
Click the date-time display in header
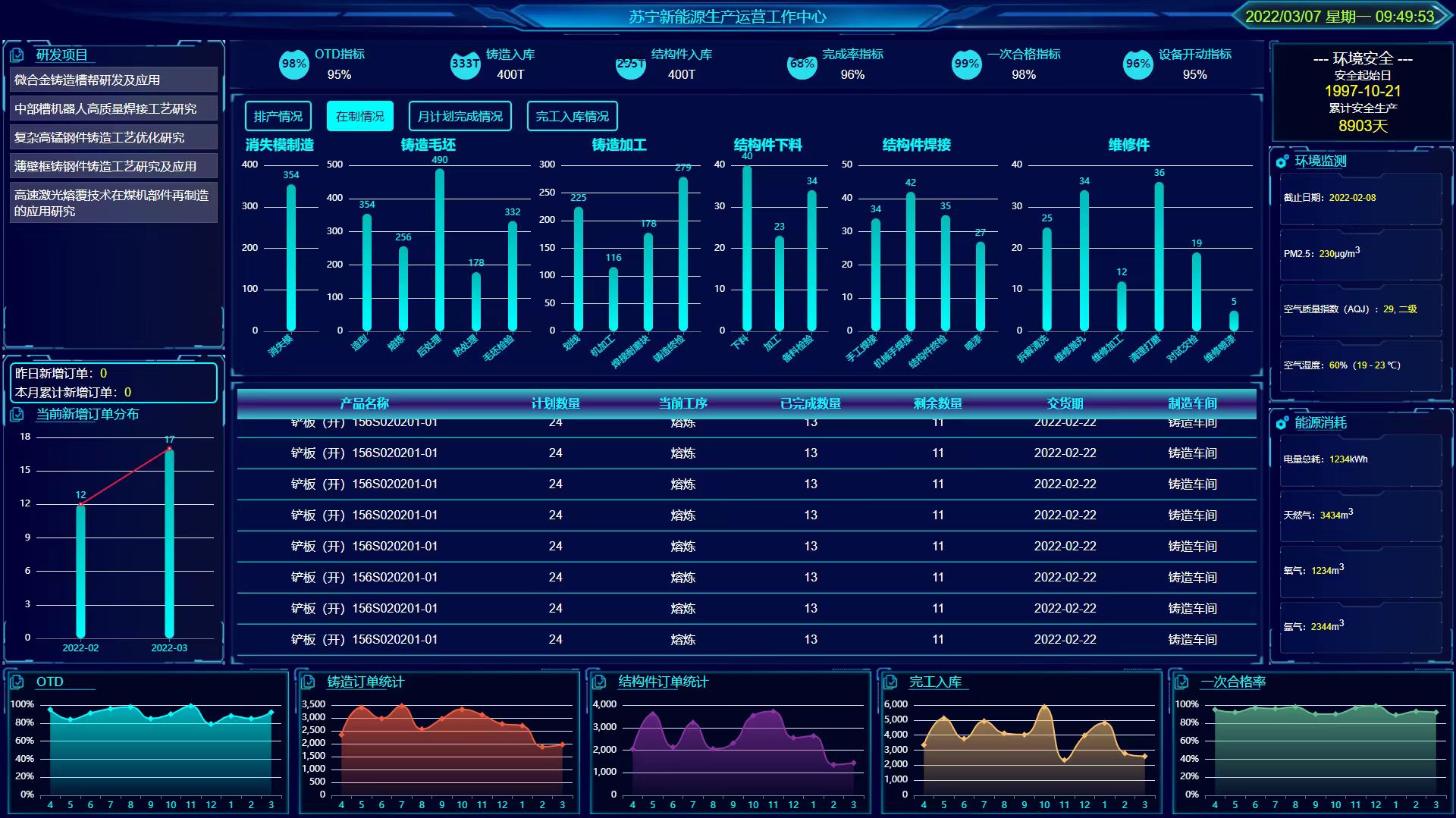tap(1339, 17)
